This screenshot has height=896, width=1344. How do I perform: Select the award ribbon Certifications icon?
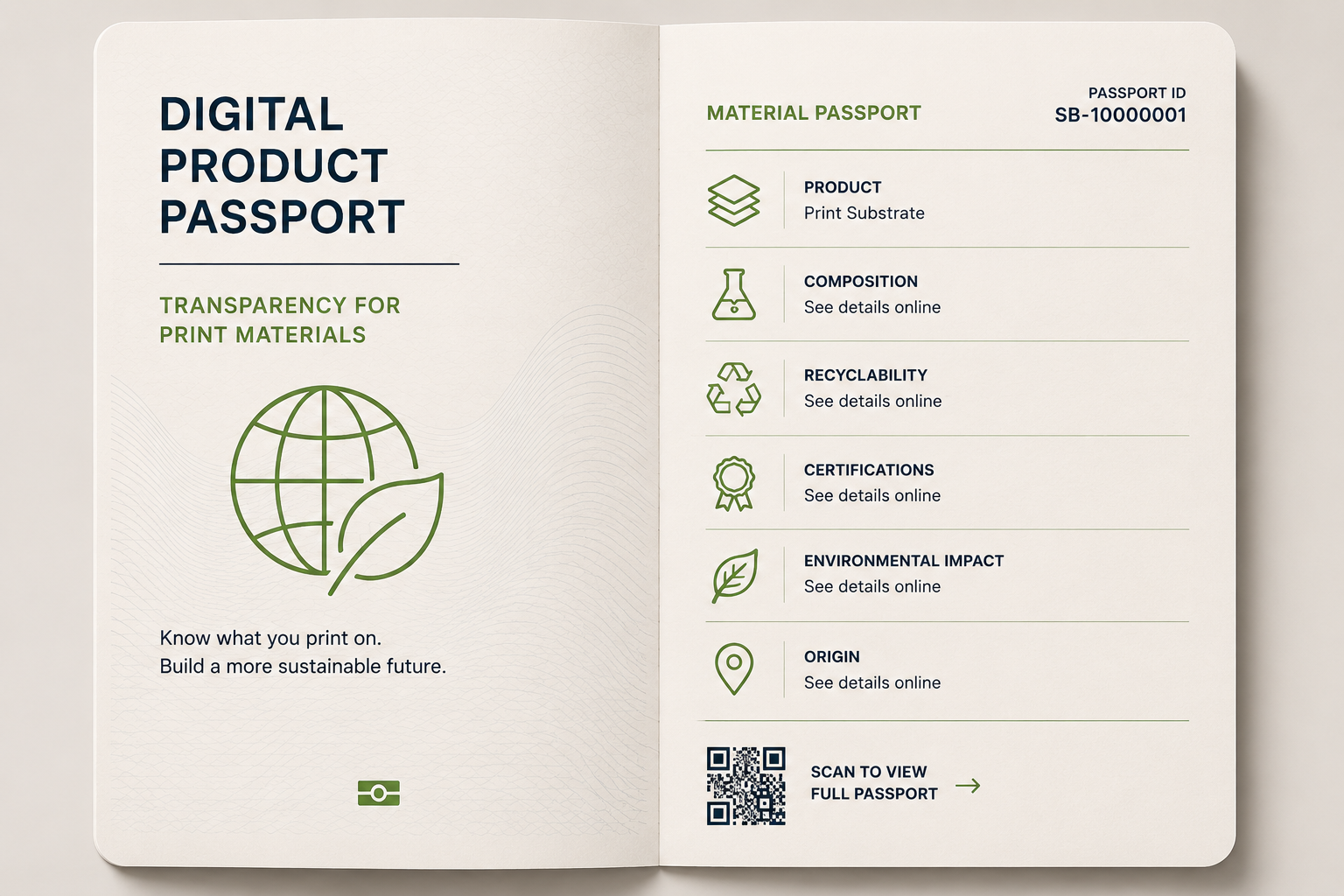click(x=733, y=483)
